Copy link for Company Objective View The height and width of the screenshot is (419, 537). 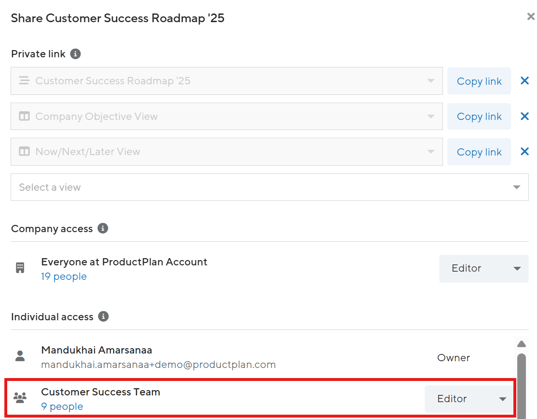(x=479, y=116)
